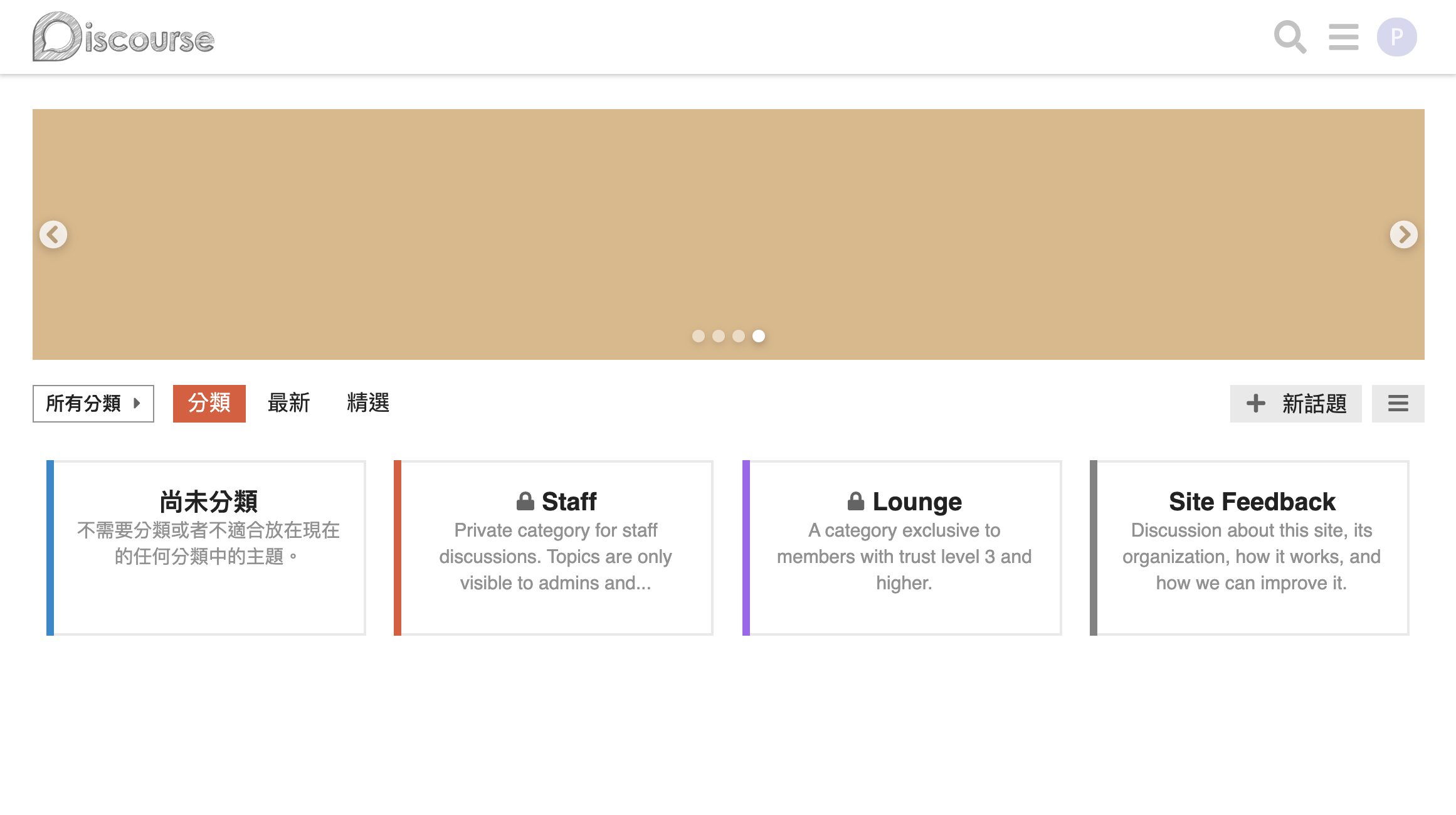Open the hamburger menu in header
This screenshot has width=1456, height=815.
coord(1343,37)
